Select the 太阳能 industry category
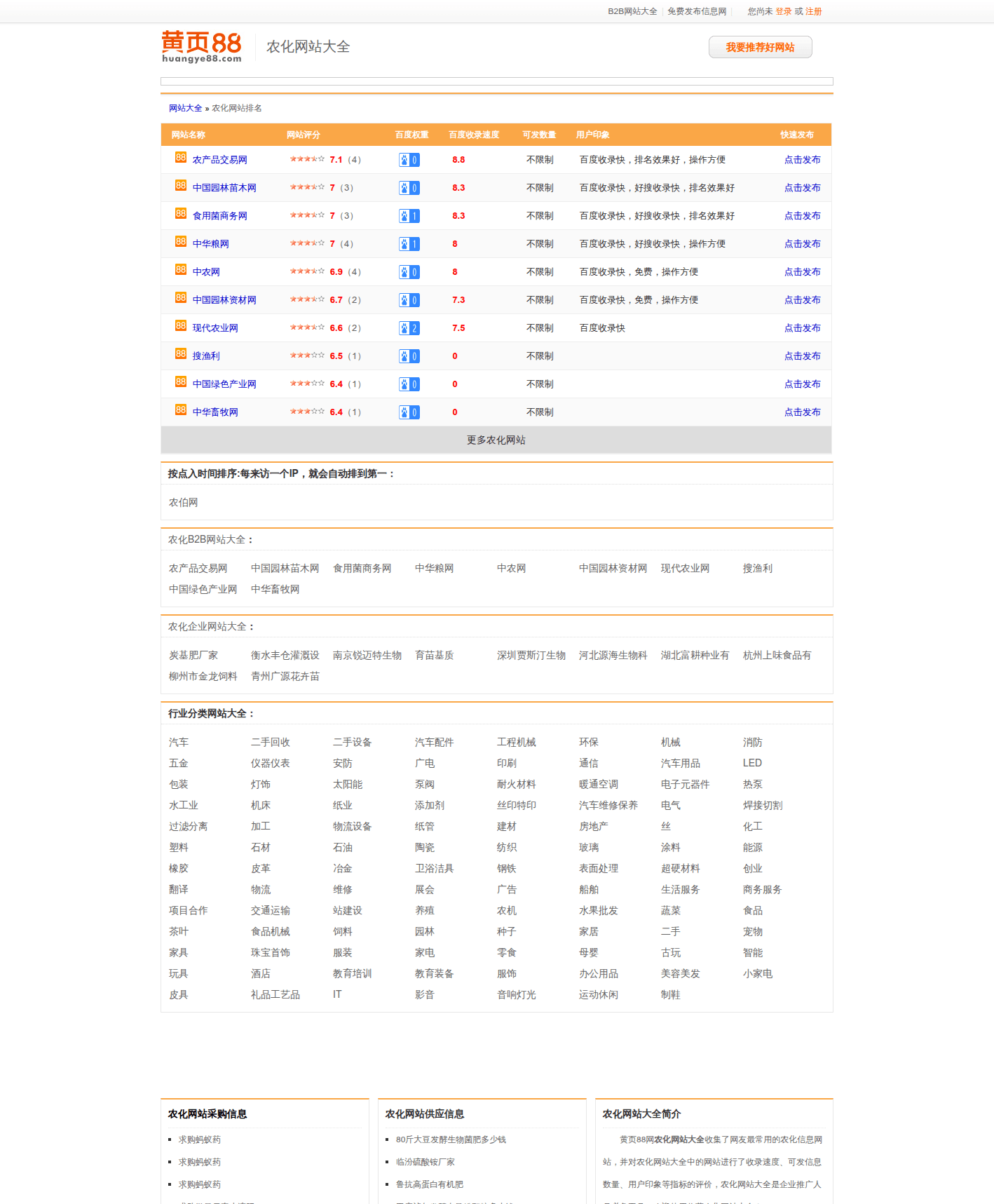 (348, 785)
